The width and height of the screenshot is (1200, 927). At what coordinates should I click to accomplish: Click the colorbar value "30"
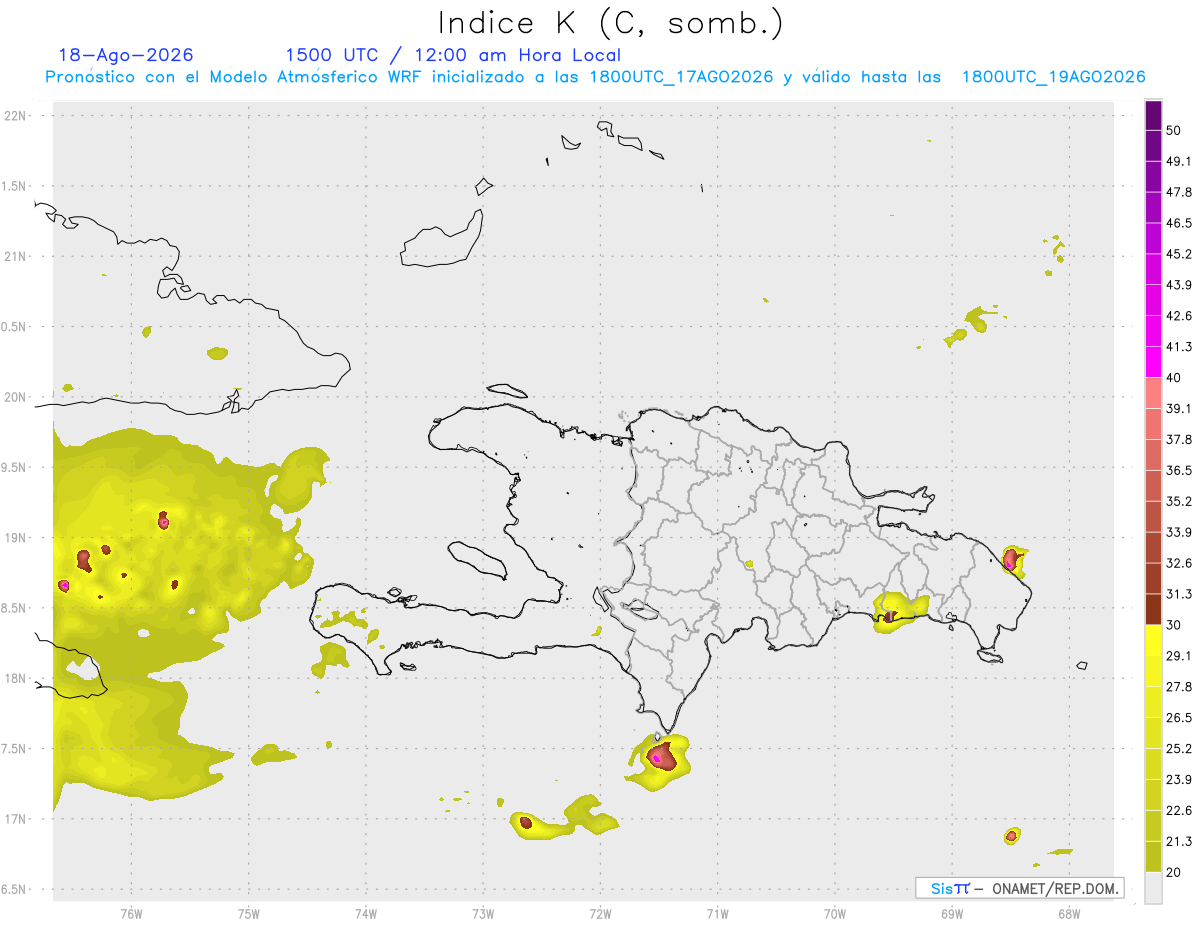1172,625
